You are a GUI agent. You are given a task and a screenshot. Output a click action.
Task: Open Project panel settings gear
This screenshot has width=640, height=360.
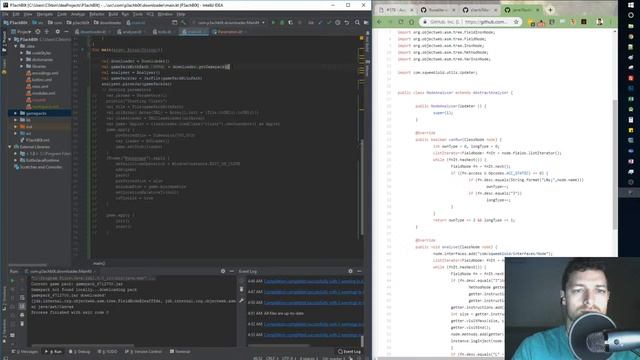(57, 31)
